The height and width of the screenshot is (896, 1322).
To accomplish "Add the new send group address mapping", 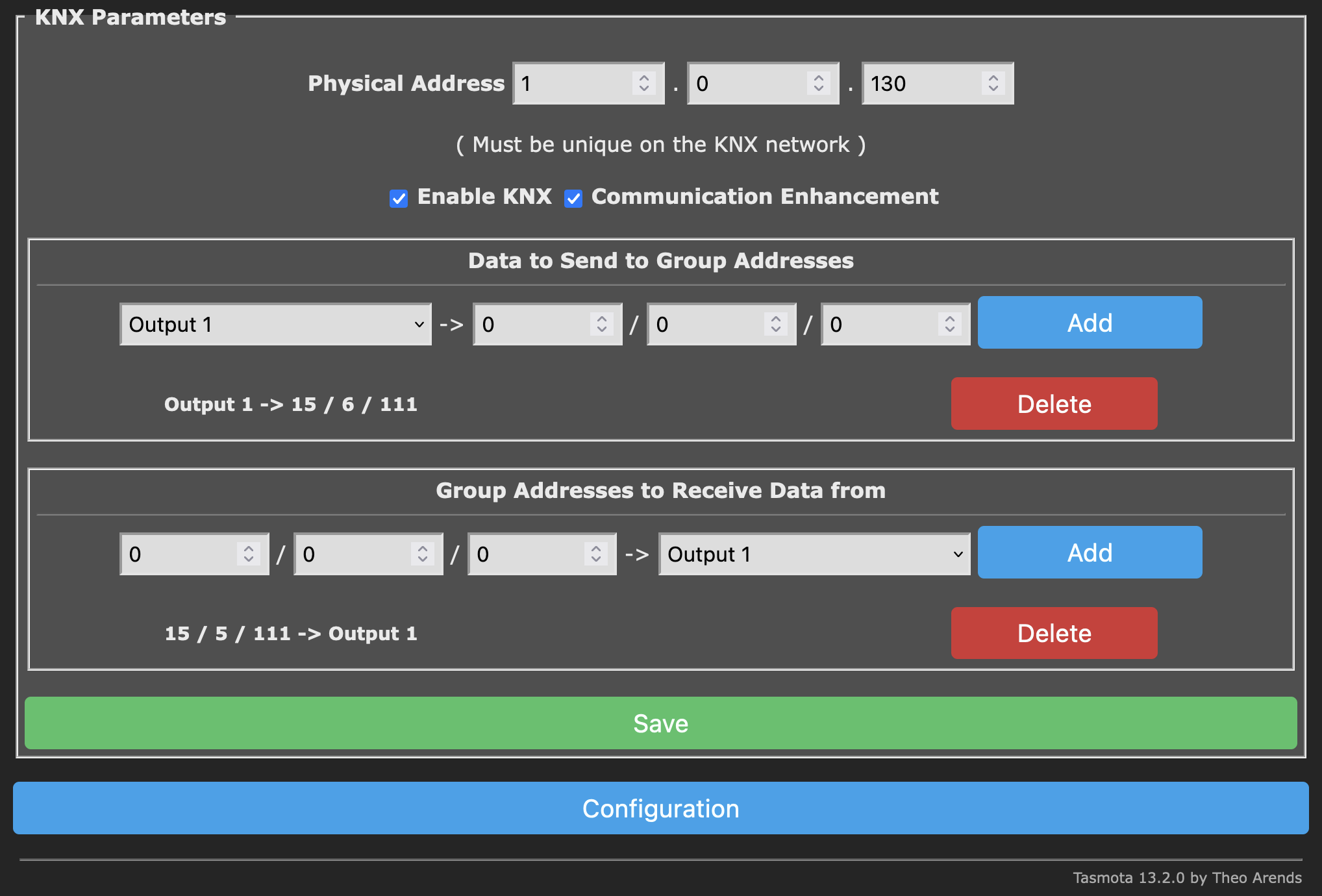I will [1090, 322].
